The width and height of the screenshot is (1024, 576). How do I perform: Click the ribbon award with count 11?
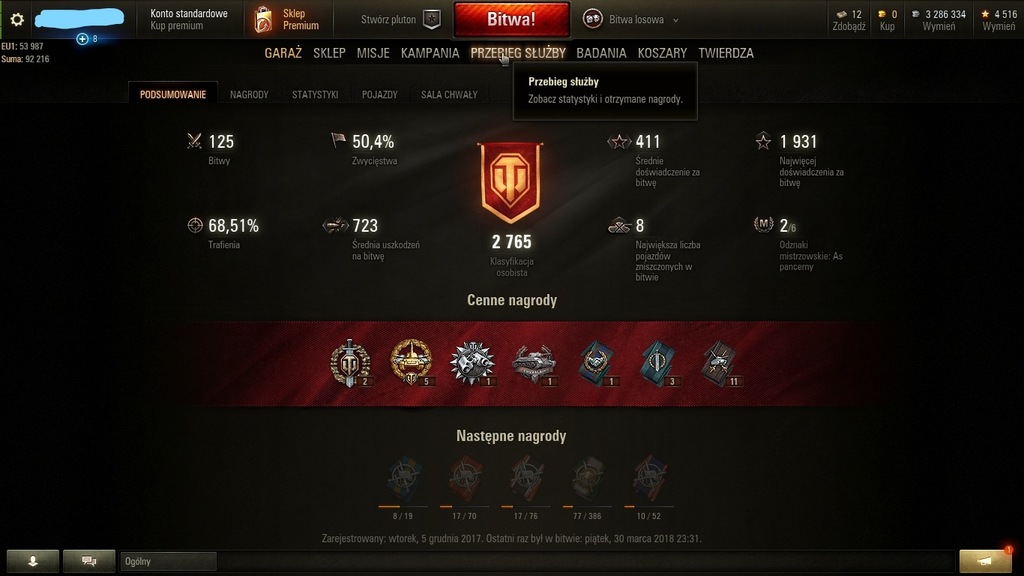[720, 363]
